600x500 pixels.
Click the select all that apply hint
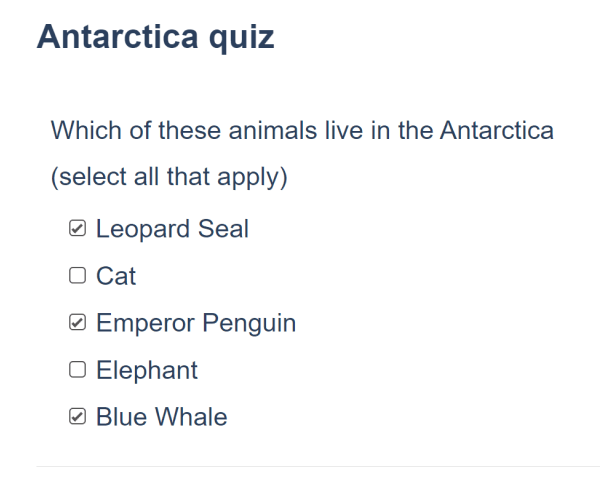tap(169, 177)
